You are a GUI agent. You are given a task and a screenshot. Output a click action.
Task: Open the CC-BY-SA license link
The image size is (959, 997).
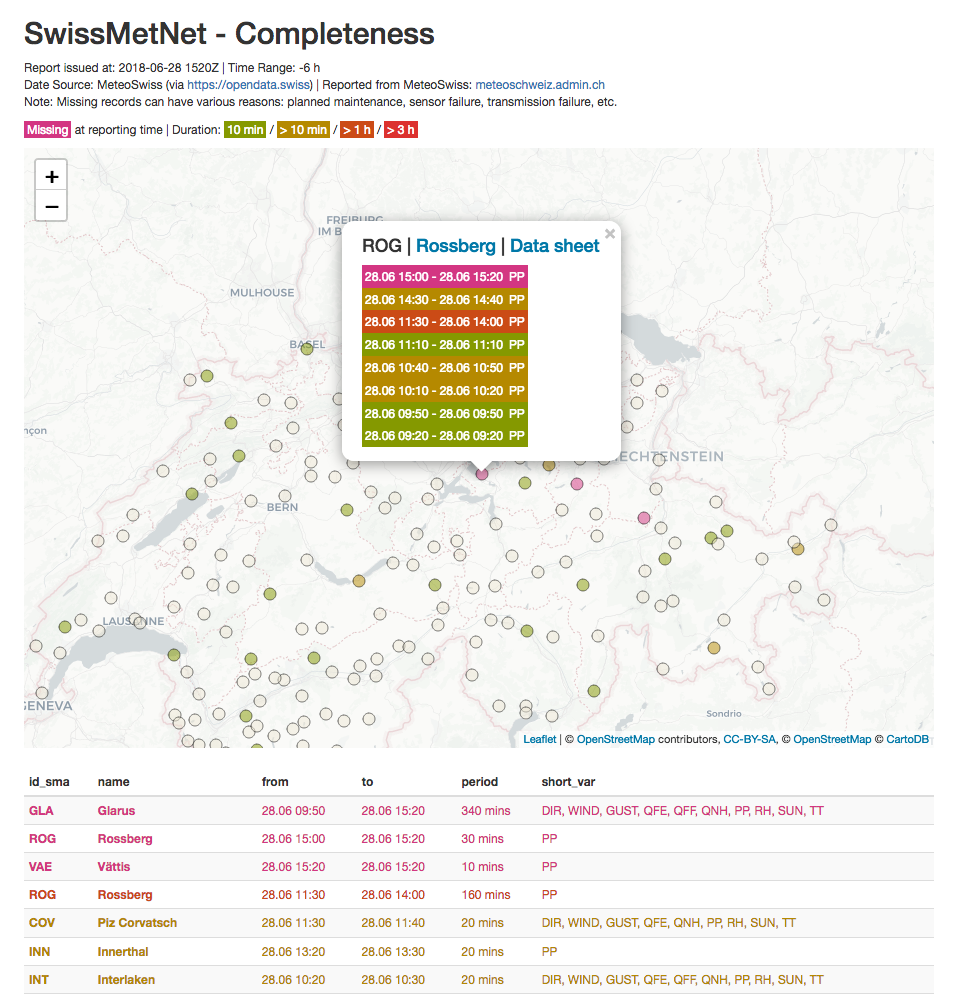tap(750, 740)
